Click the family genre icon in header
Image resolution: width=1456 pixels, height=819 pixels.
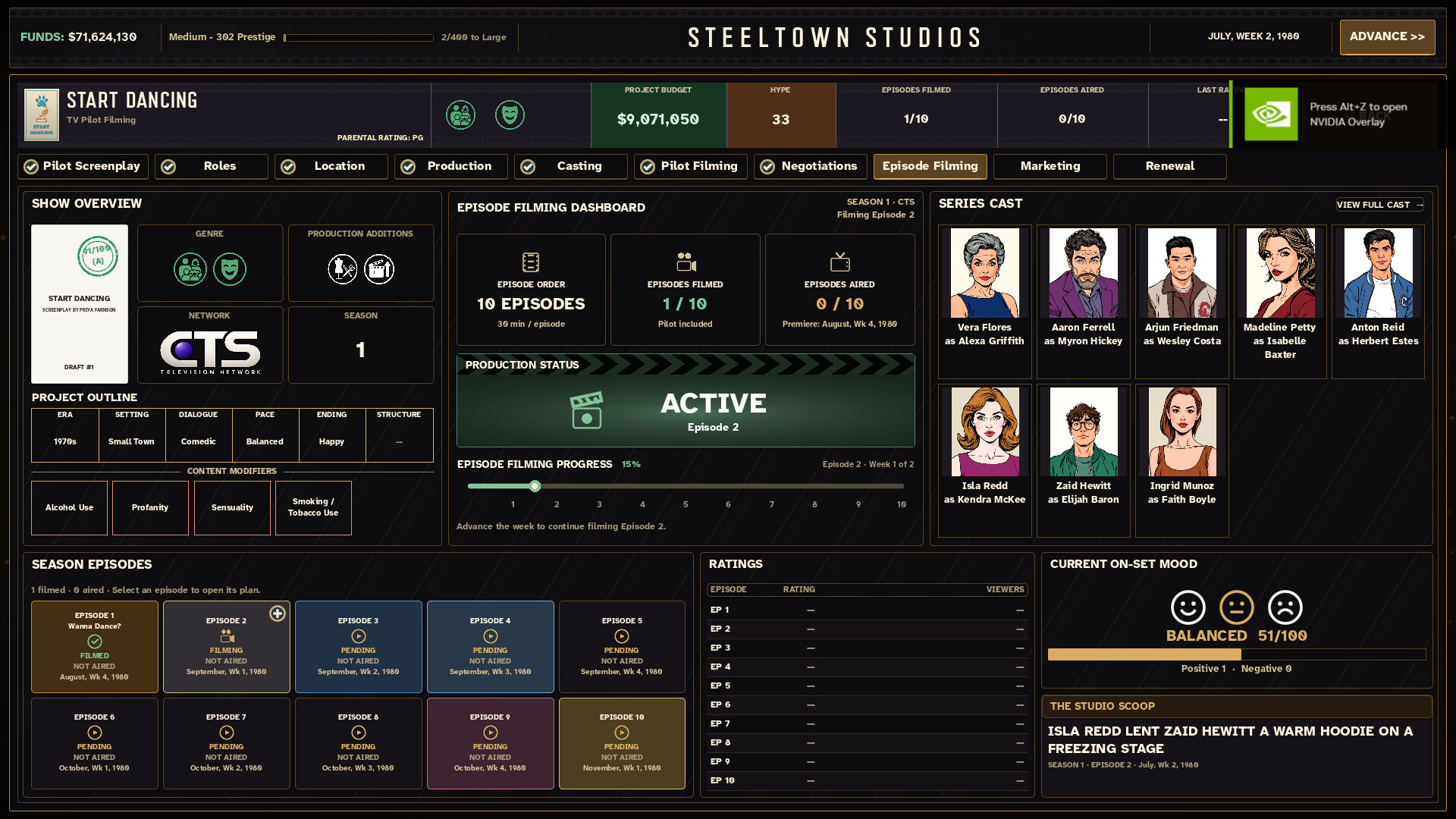point(460,115)
